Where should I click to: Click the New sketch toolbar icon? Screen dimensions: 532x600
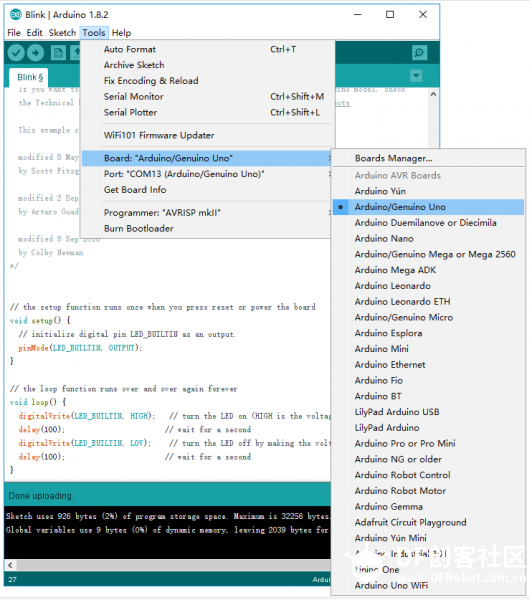coord(58,53)
